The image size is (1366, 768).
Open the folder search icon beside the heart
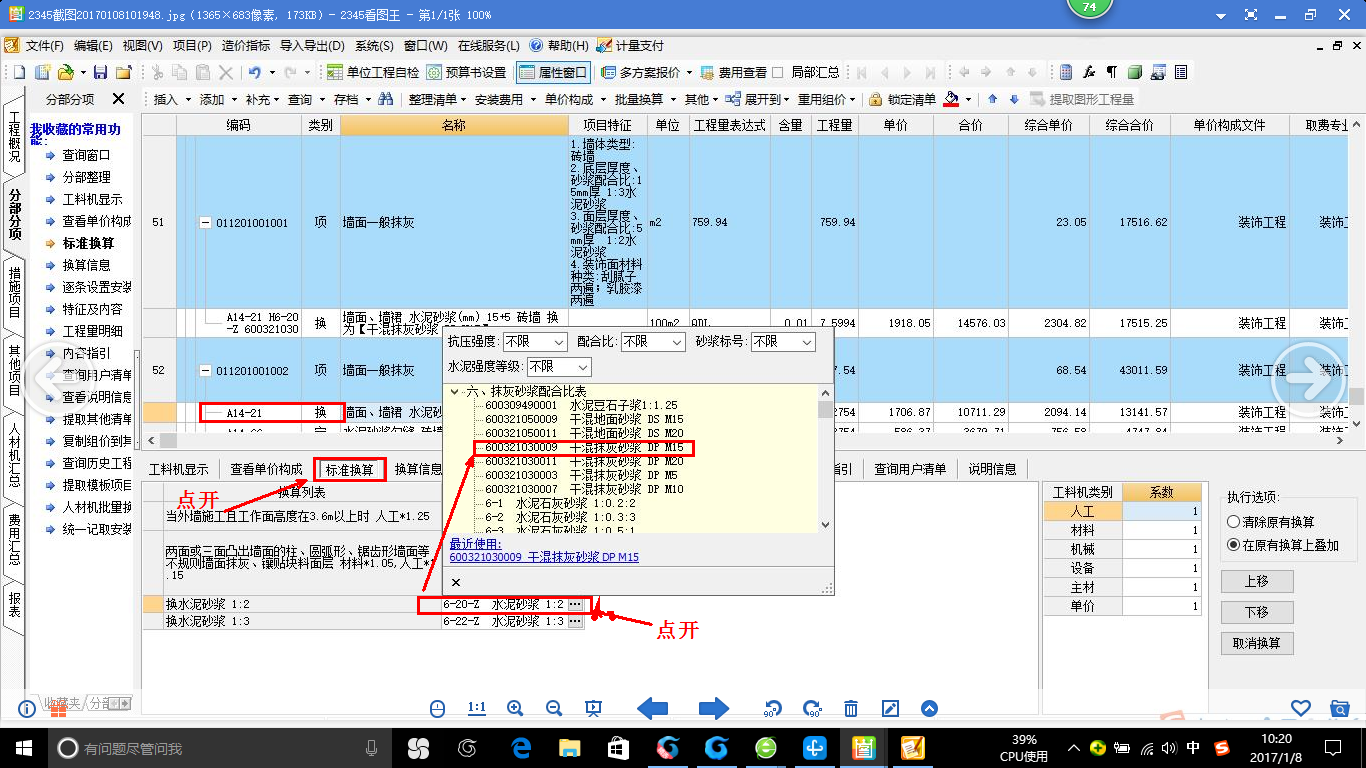pos(1340,708)
